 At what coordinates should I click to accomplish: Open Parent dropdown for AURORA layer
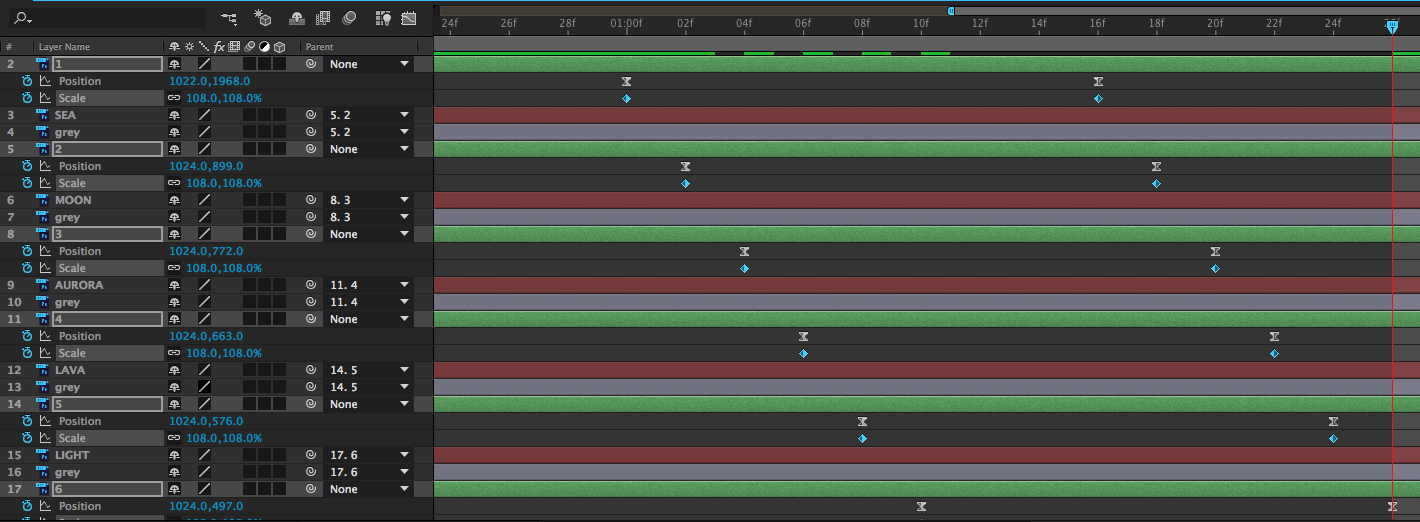point(369,285)
